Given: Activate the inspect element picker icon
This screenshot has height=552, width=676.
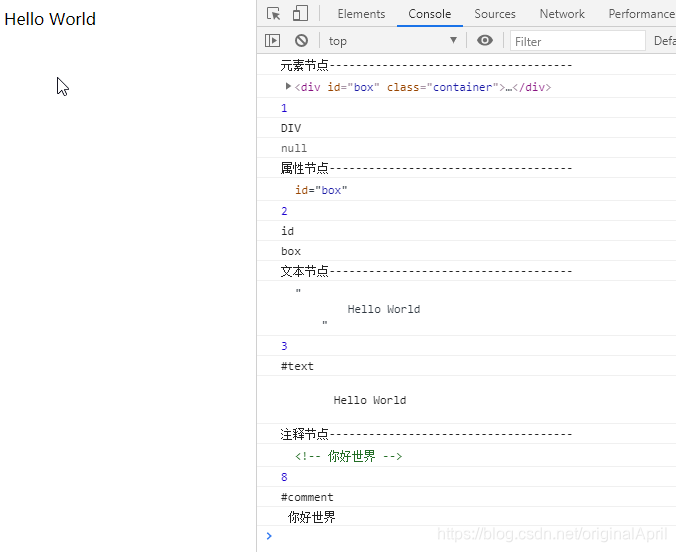Looking at the screenshot, I should pyautogui.click(x=273, y=14).
